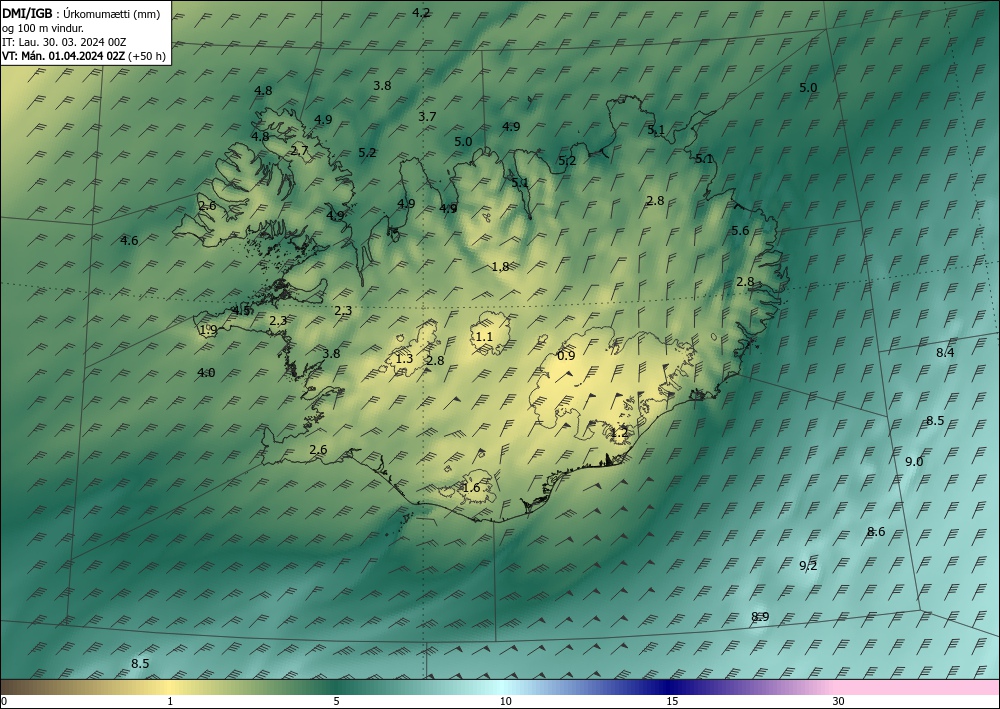1000x709 pixels.
Task: Click the 1.6 value on the southern glacier
Action: [x=471, y=488]
